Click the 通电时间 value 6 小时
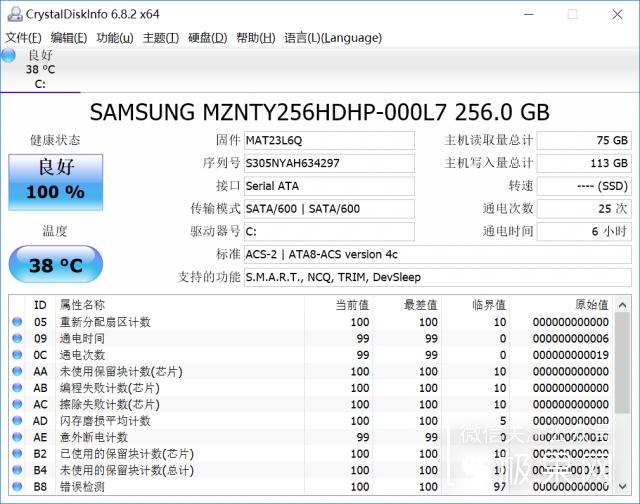Screen dimensions: 640x504 [584, 232]
